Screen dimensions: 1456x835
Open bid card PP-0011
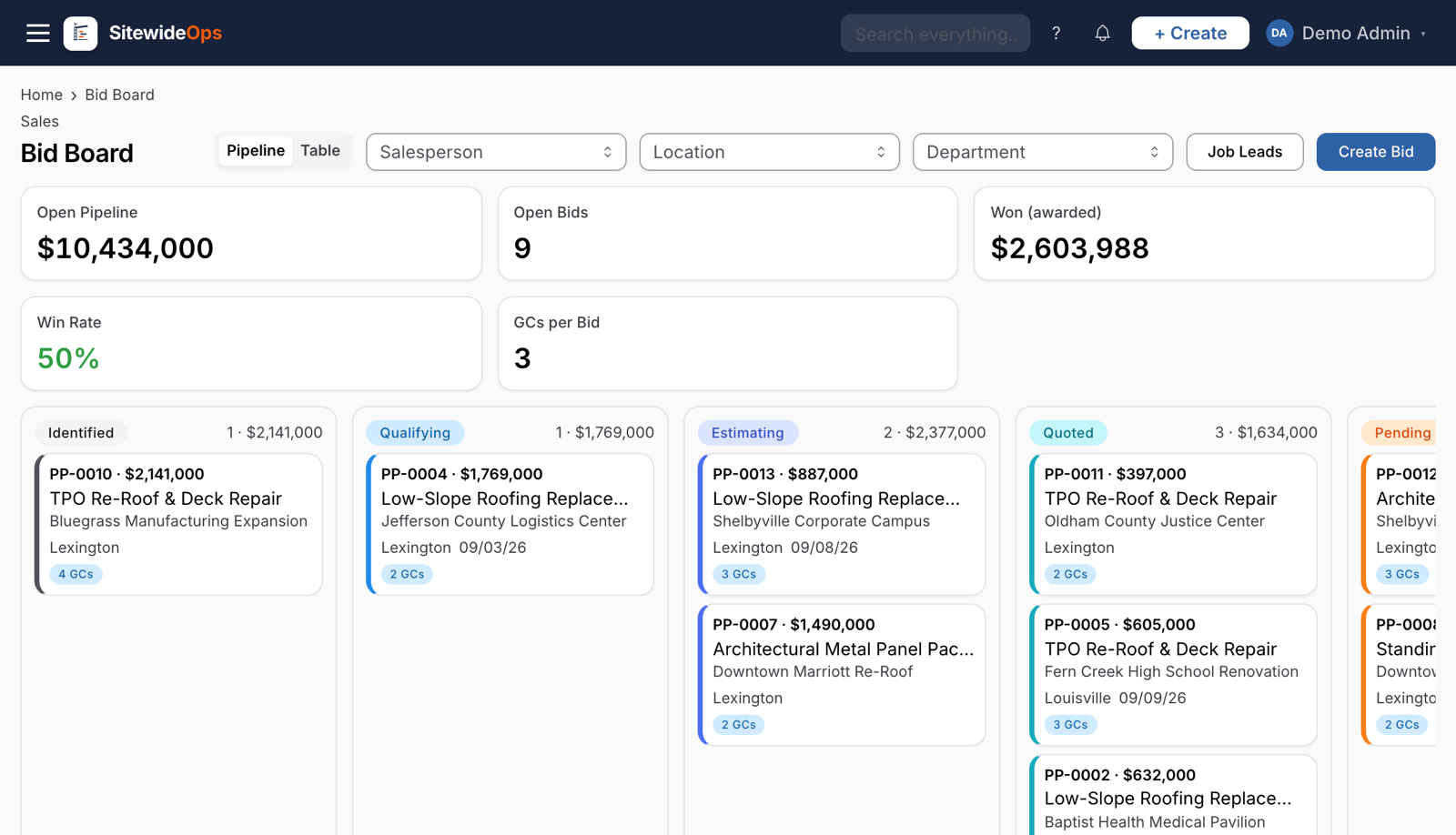(1173, 525)
